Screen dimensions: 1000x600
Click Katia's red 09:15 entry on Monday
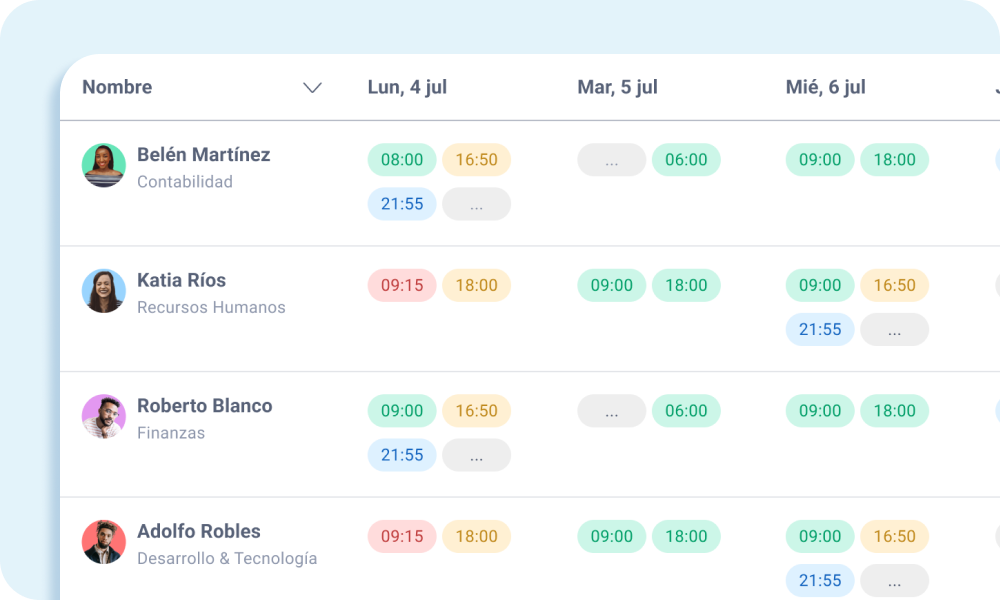401,285
